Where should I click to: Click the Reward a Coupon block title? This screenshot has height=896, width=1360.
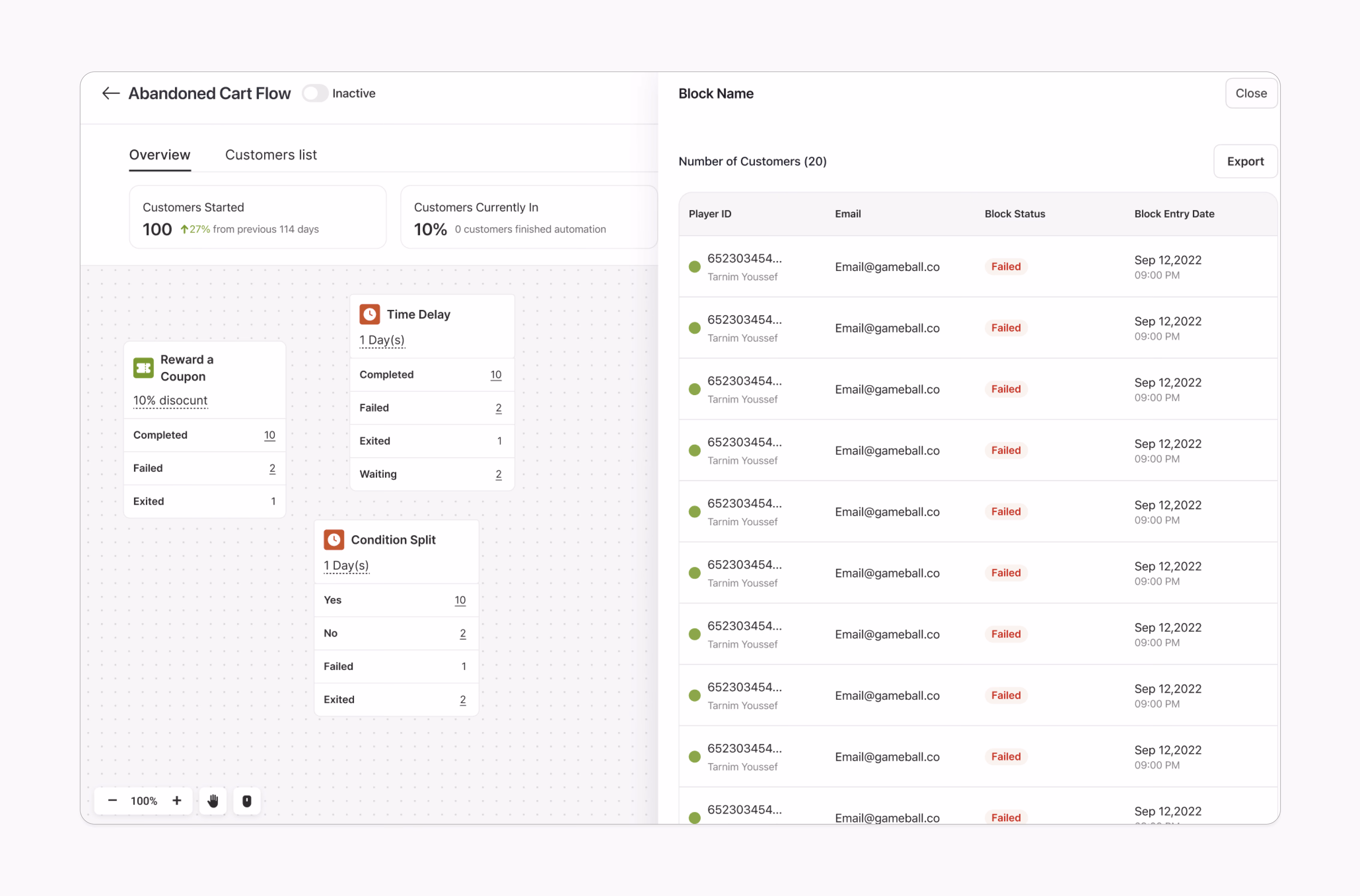(187, 368)
